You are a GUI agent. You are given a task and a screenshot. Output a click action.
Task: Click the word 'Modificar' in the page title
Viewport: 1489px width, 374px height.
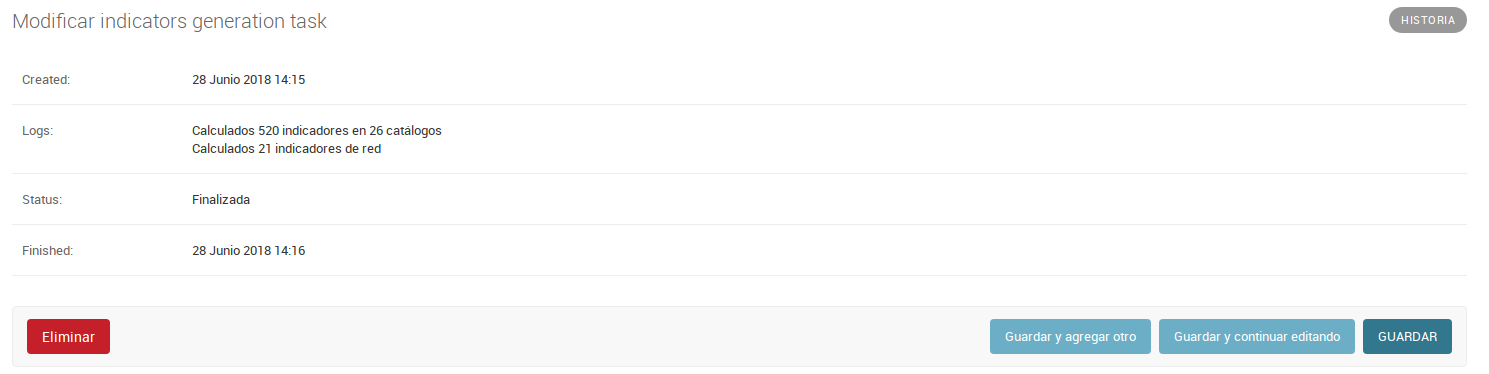[54, 20]
